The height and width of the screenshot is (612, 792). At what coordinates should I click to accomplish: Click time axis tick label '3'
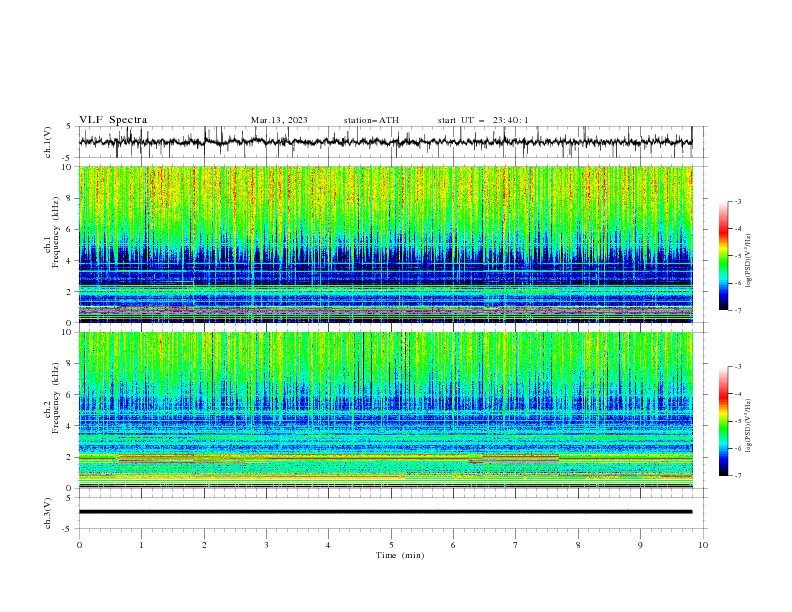[266, 545]
